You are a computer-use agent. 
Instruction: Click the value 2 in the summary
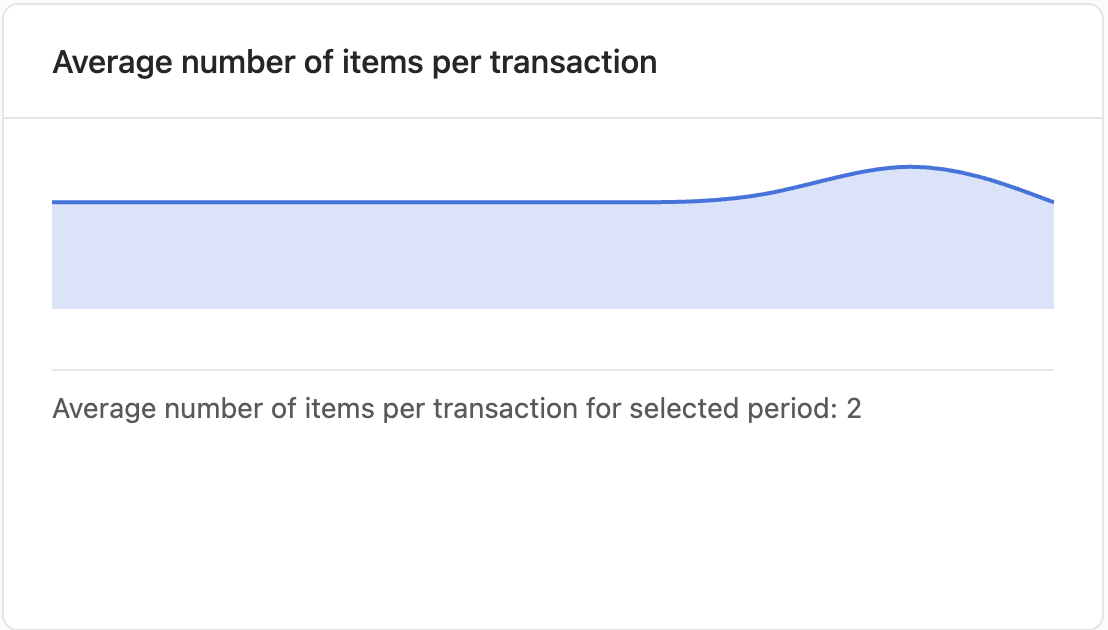pyautogui.click(x=854, y=409)
